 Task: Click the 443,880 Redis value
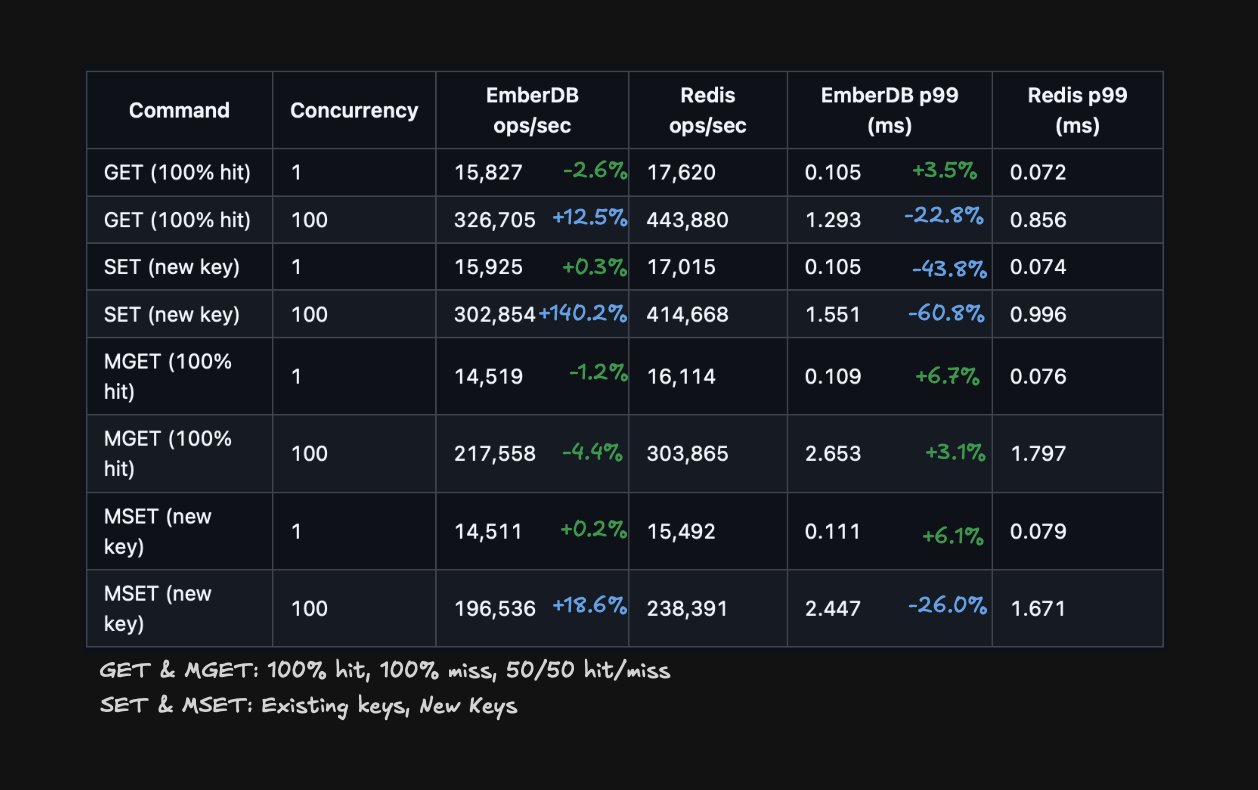pyautogui.click(x=688, y=220)
